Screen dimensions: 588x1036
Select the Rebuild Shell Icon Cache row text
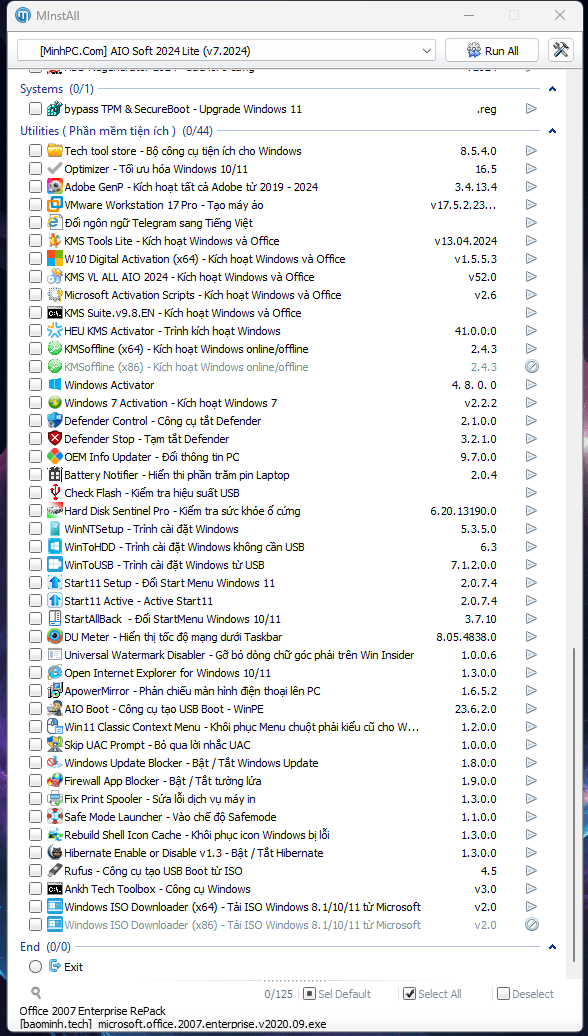tap(196, 834)
